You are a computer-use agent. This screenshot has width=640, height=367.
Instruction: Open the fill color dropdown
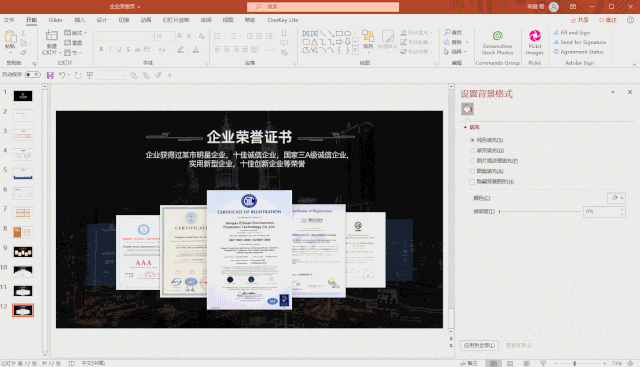coord(616,198)
